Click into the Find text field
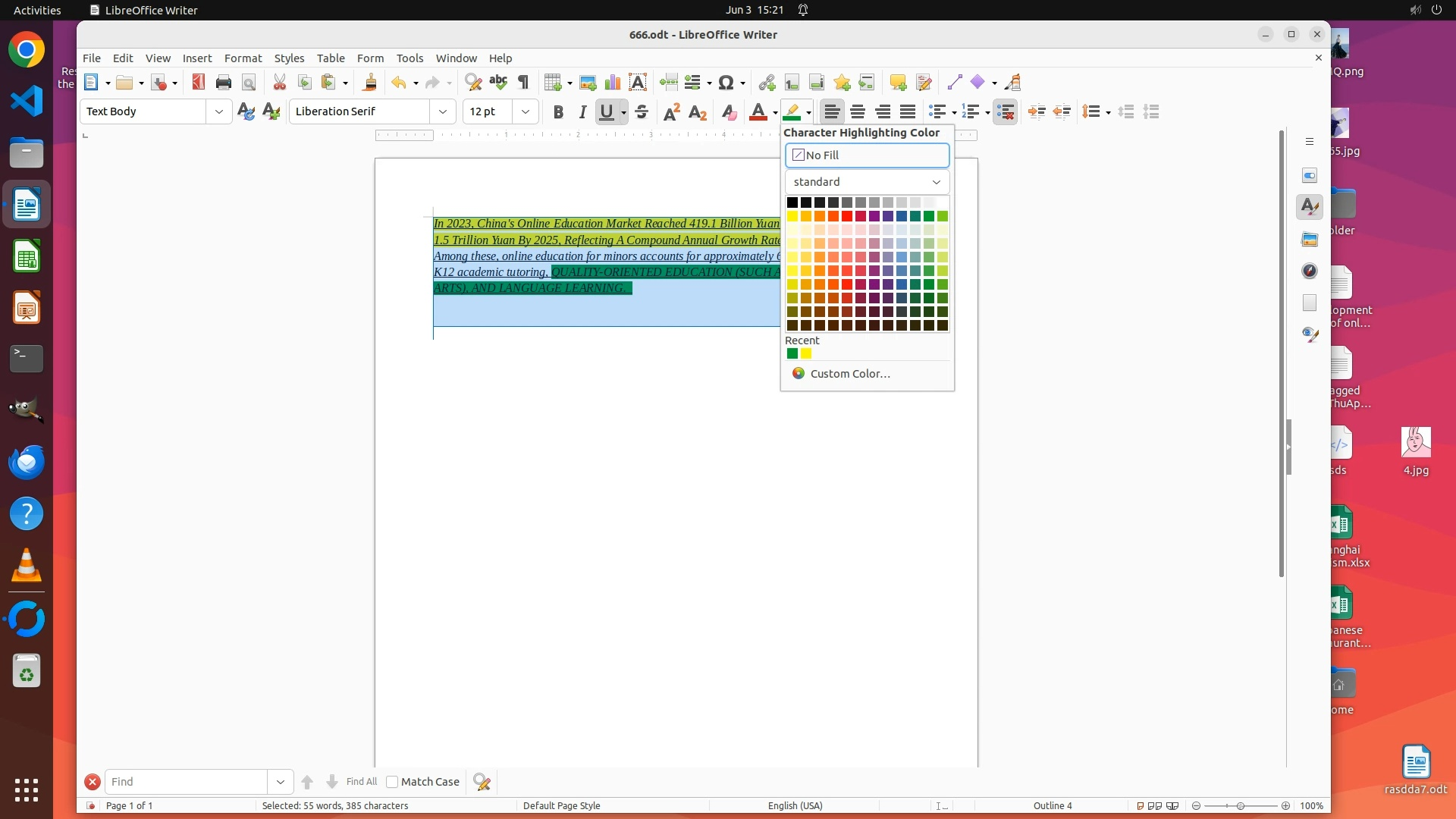 click(x=186, y=782)
